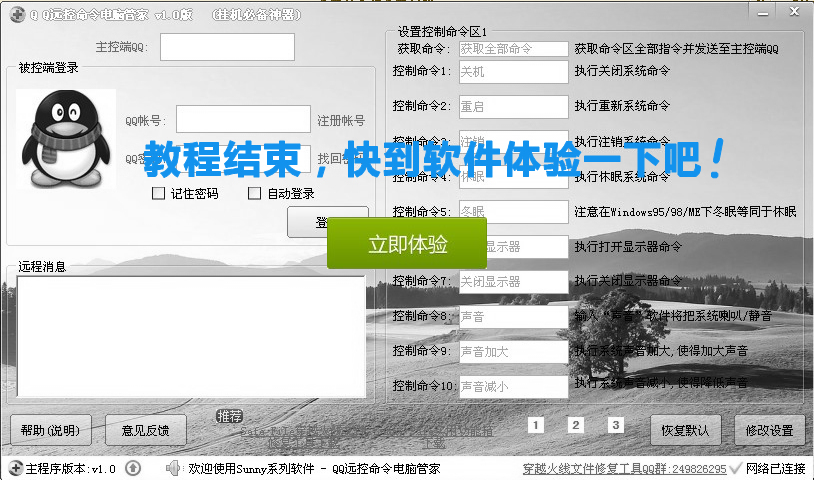This screenshot has width=814, height=480.
Task: Open the 注册帐号 register account link
Action: pos(341,120)
